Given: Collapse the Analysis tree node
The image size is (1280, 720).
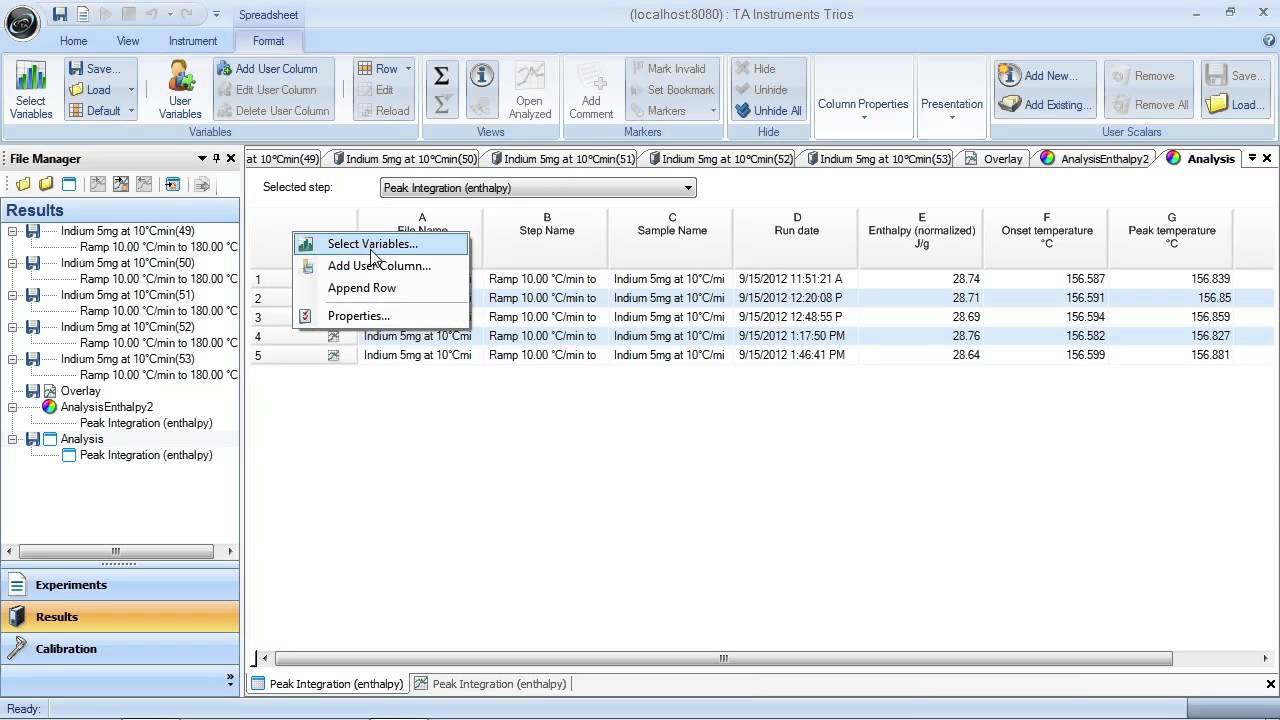Looking at the screenshot, I should pos(13,439).
